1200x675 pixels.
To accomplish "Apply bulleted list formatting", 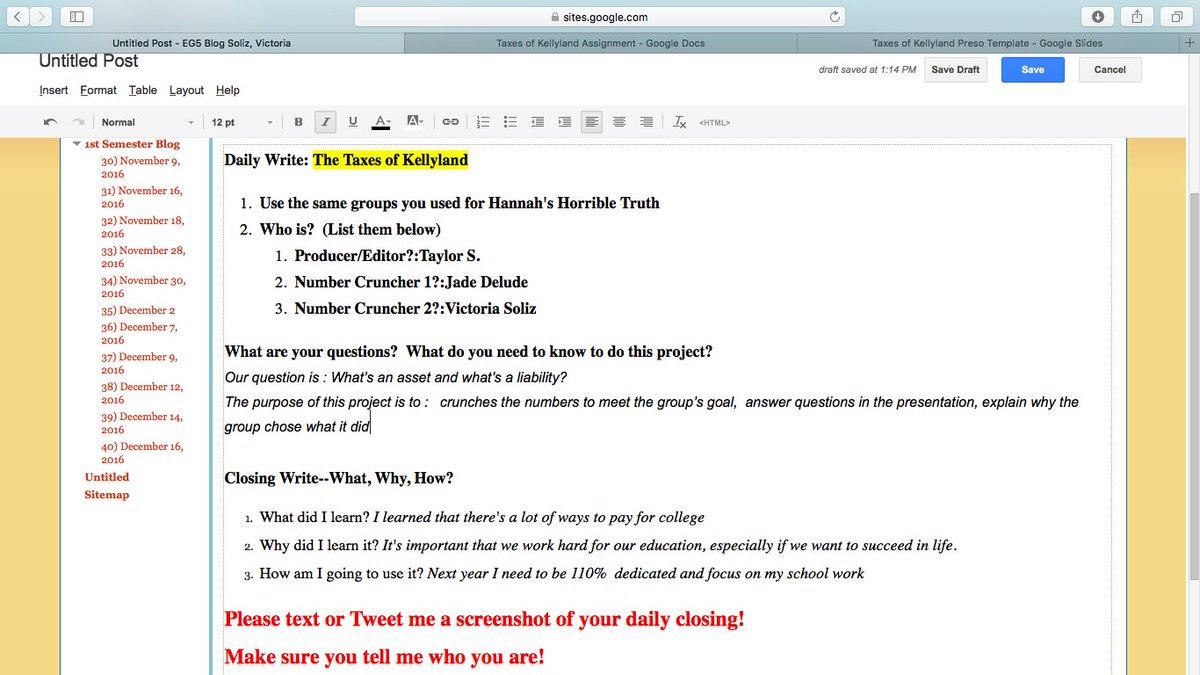I will tap(510, 122).
